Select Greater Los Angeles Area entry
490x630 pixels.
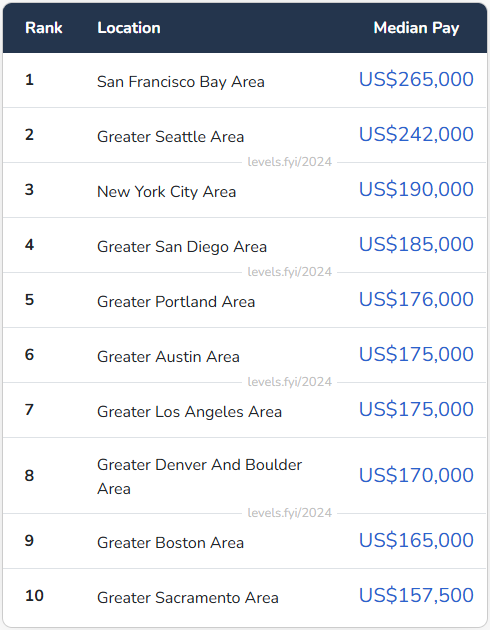[190, 412]
